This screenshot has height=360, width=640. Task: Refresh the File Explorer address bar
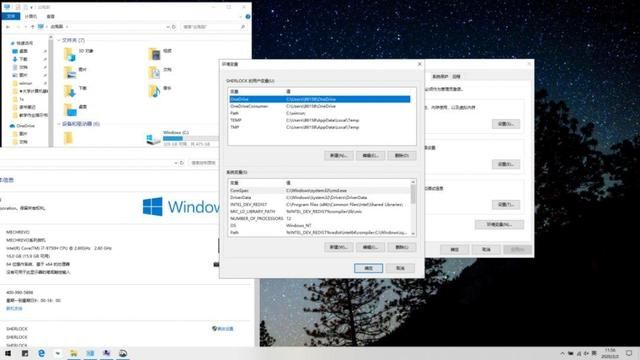174,27
